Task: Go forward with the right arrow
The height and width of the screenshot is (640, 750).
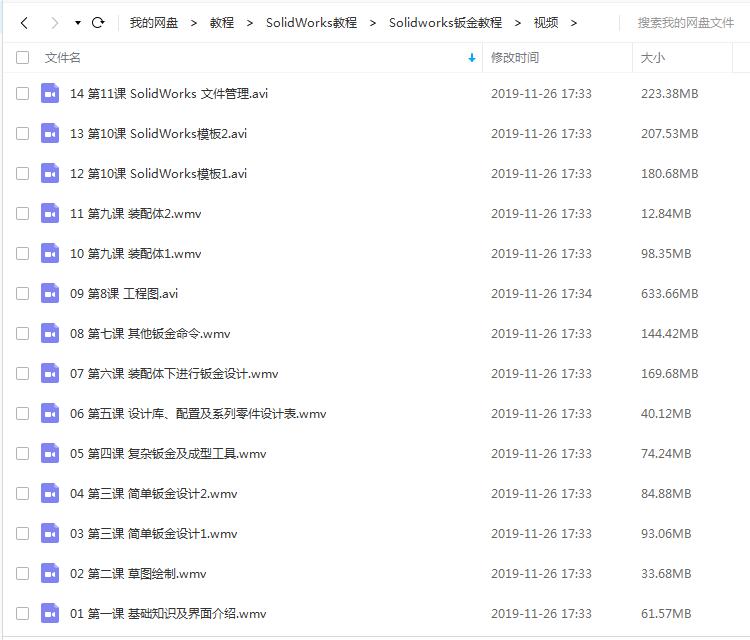Action: [x=55, y=22]
